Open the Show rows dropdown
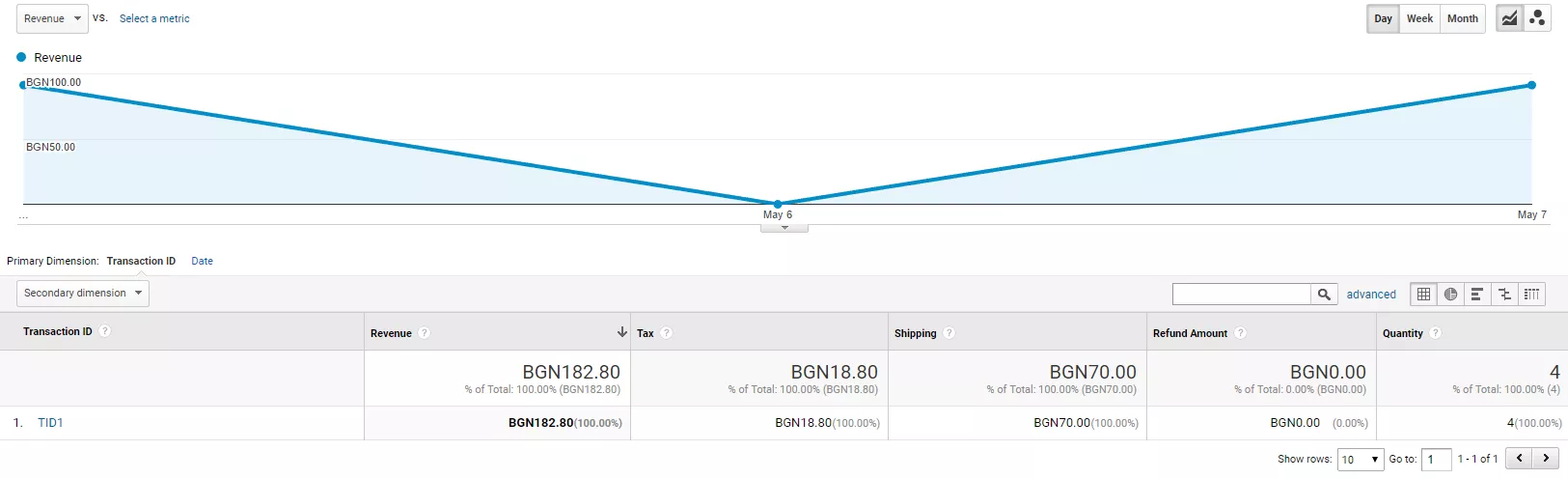 [1361, 460]
